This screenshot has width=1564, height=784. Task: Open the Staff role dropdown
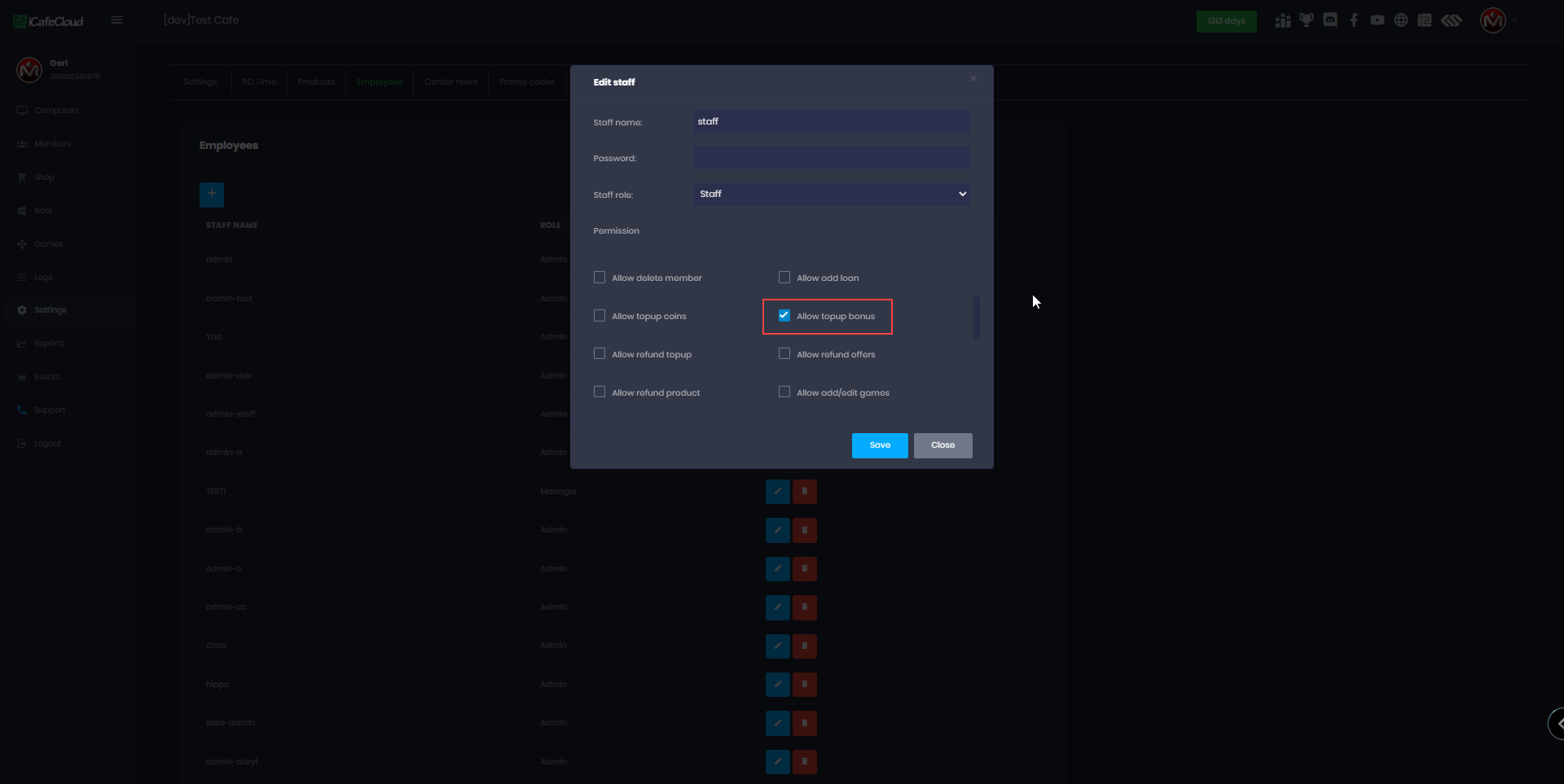point(832,194)
